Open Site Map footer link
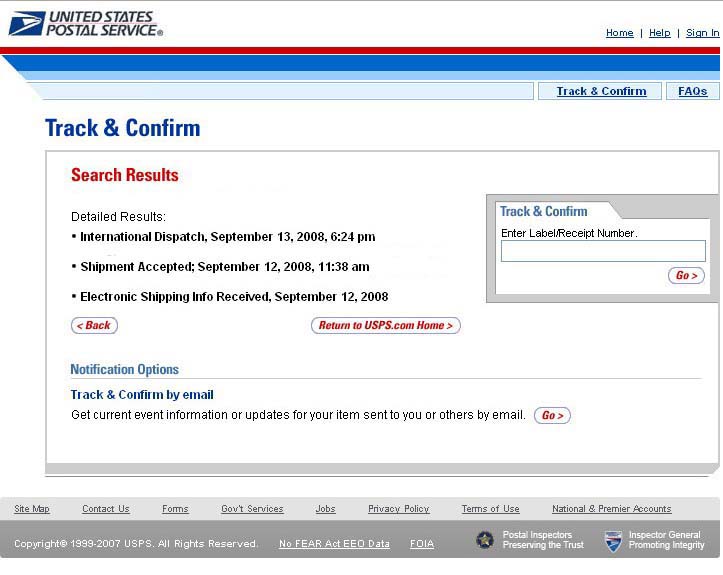723x575 pixels. coord(32,509)
